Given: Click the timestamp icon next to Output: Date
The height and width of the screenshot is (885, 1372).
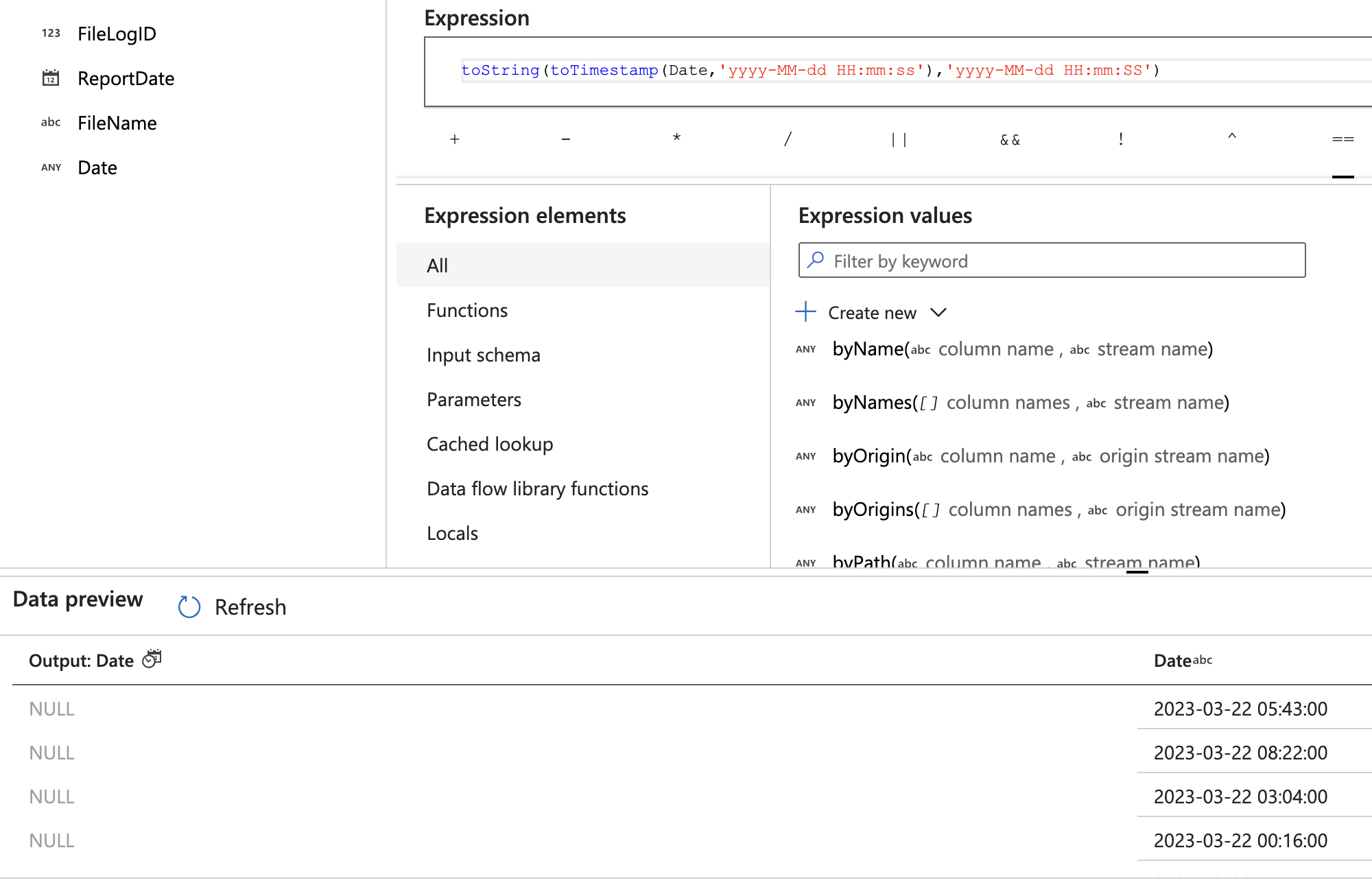Looking at the screenshot, I should click(x=152, y=659).
